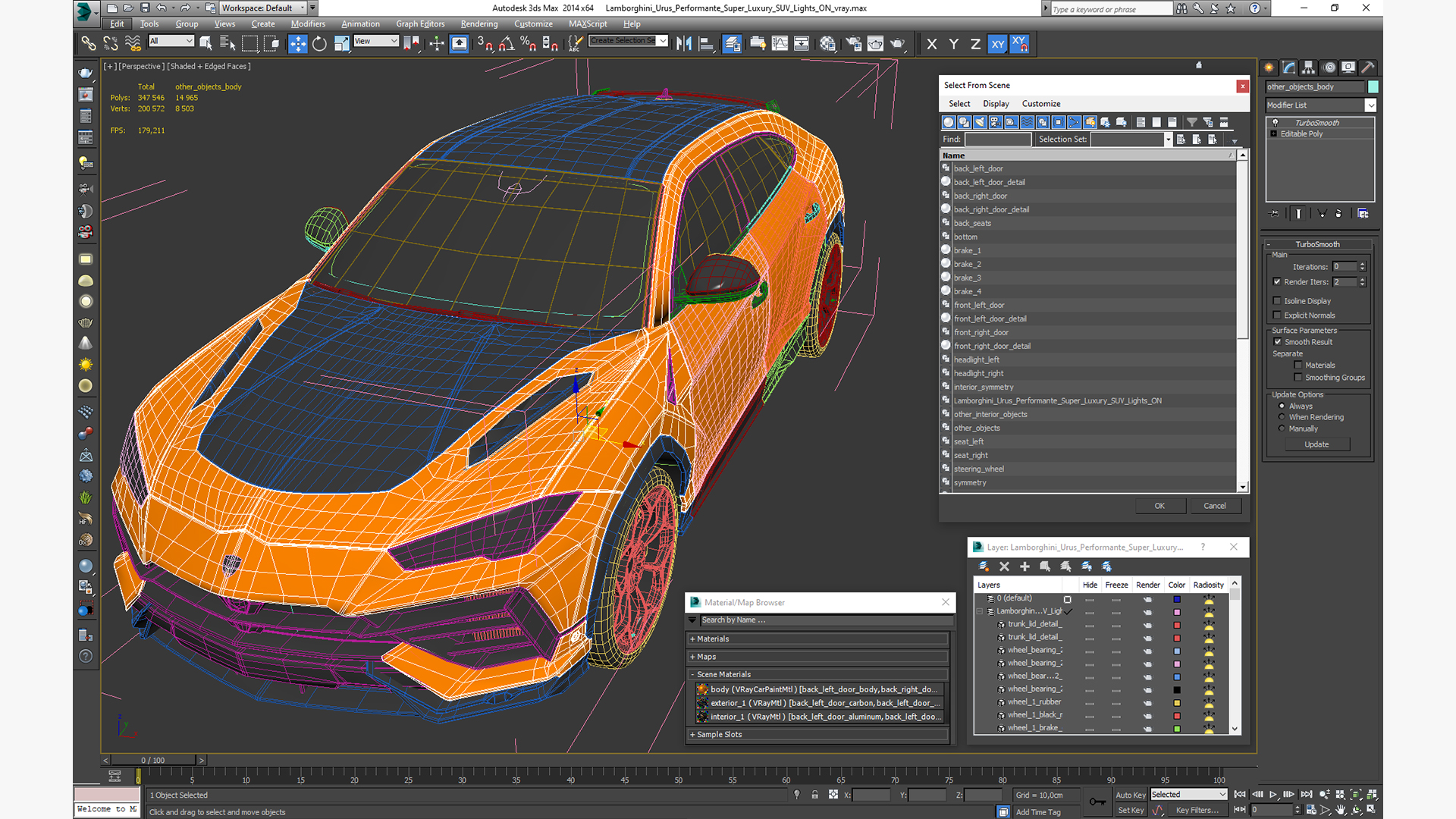Expand the Maps group in Material/Map Browser
The image size is (1456, 819).
tap(818, 657)
